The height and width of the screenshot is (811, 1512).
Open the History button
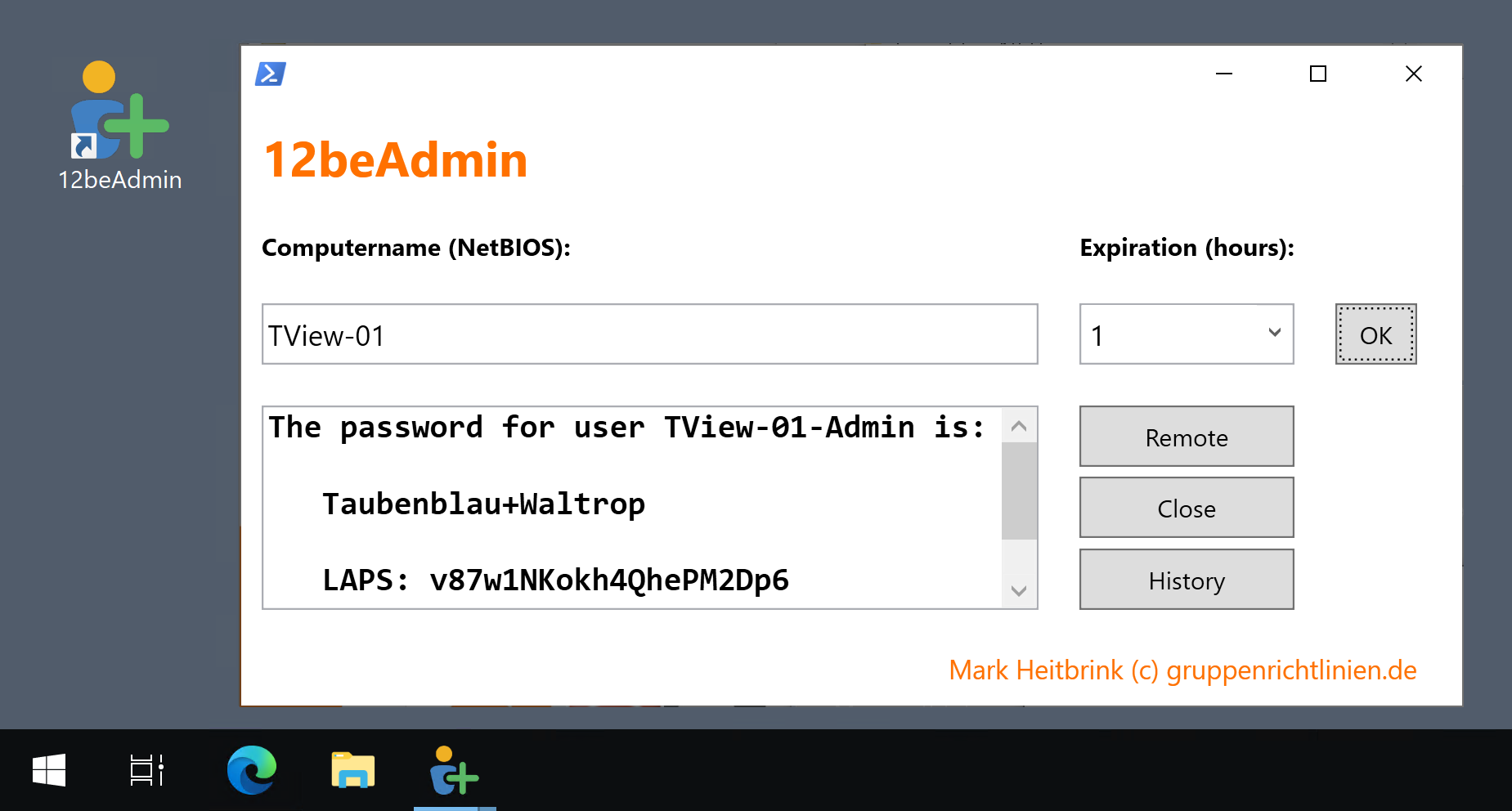[1187, 580]
